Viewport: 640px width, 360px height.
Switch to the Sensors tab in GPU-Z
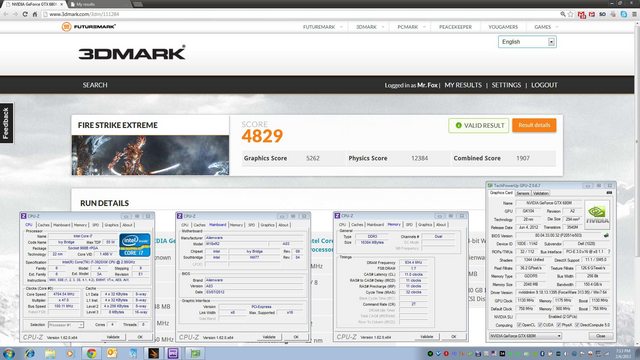pyautogui.click(x=522, y=193)
